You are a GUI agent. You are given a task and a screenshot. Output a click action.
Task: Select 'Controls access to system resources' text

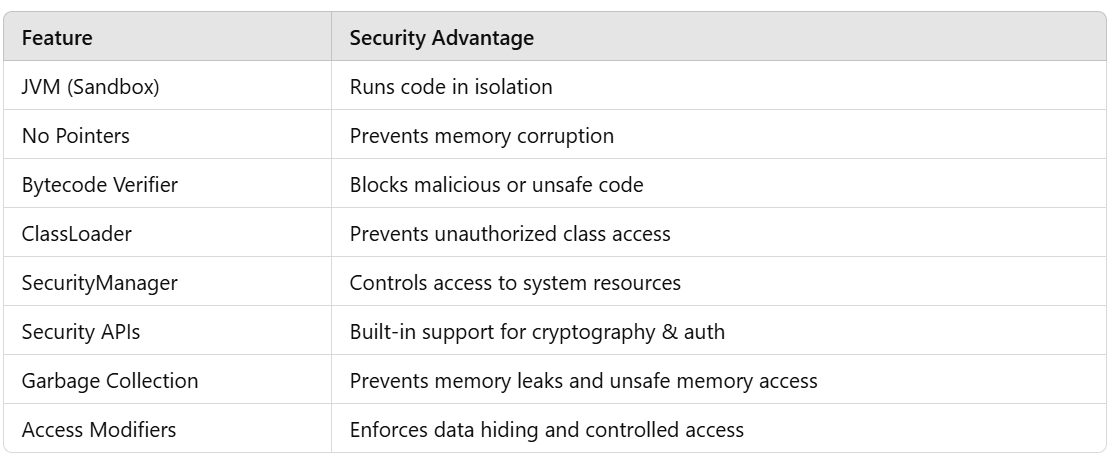(515, 282)
